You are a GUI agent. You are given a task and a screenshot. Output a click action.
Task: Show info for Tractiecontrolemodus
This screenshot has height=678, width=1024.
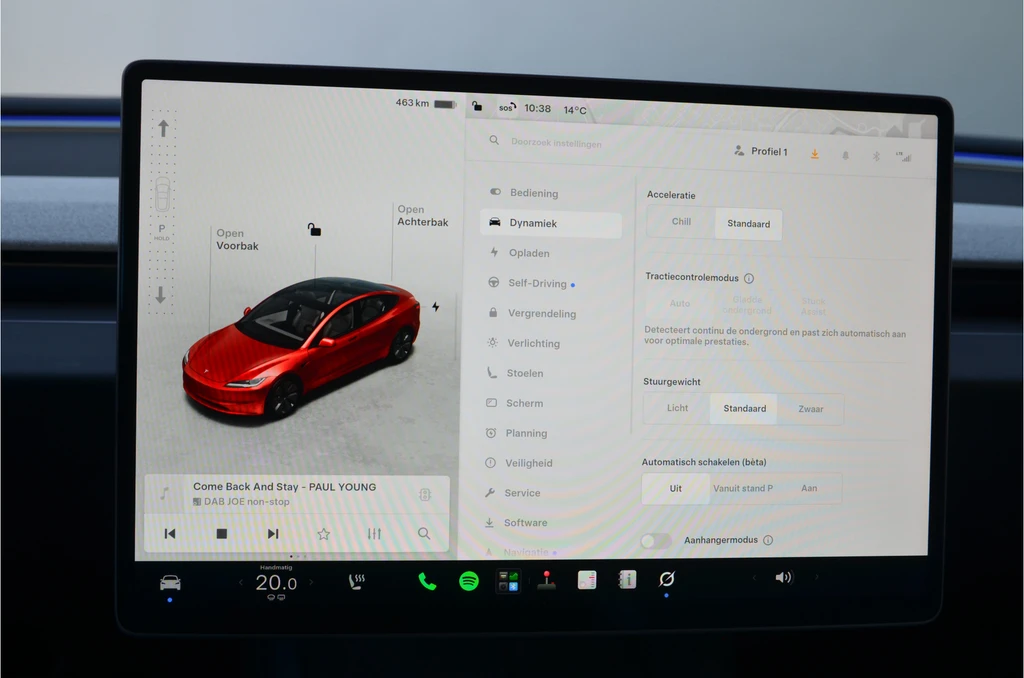pyautogui.click(x=749, y=278)
